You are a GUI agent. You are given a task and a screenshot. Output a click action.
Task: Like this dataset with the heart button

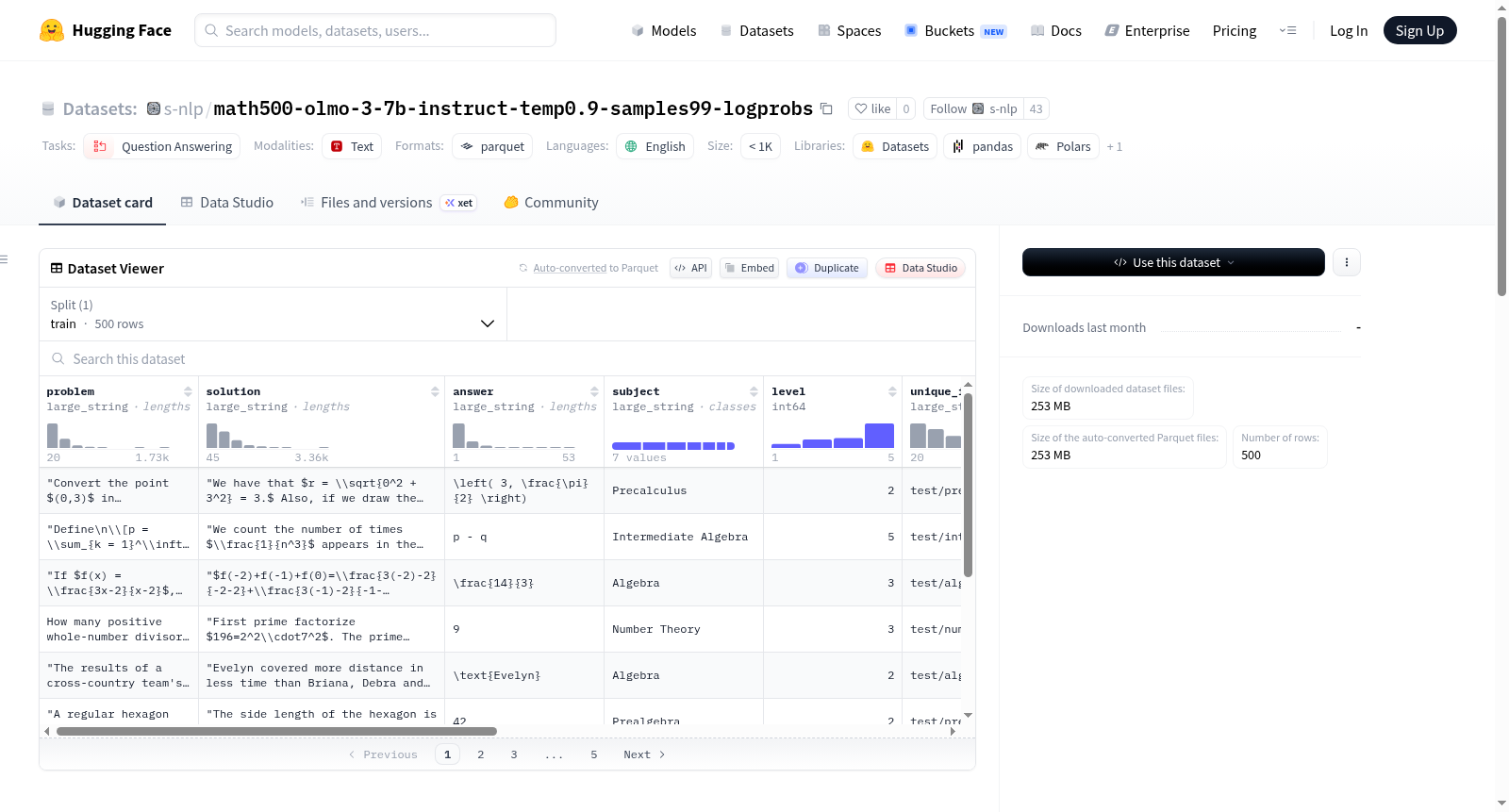872,108
